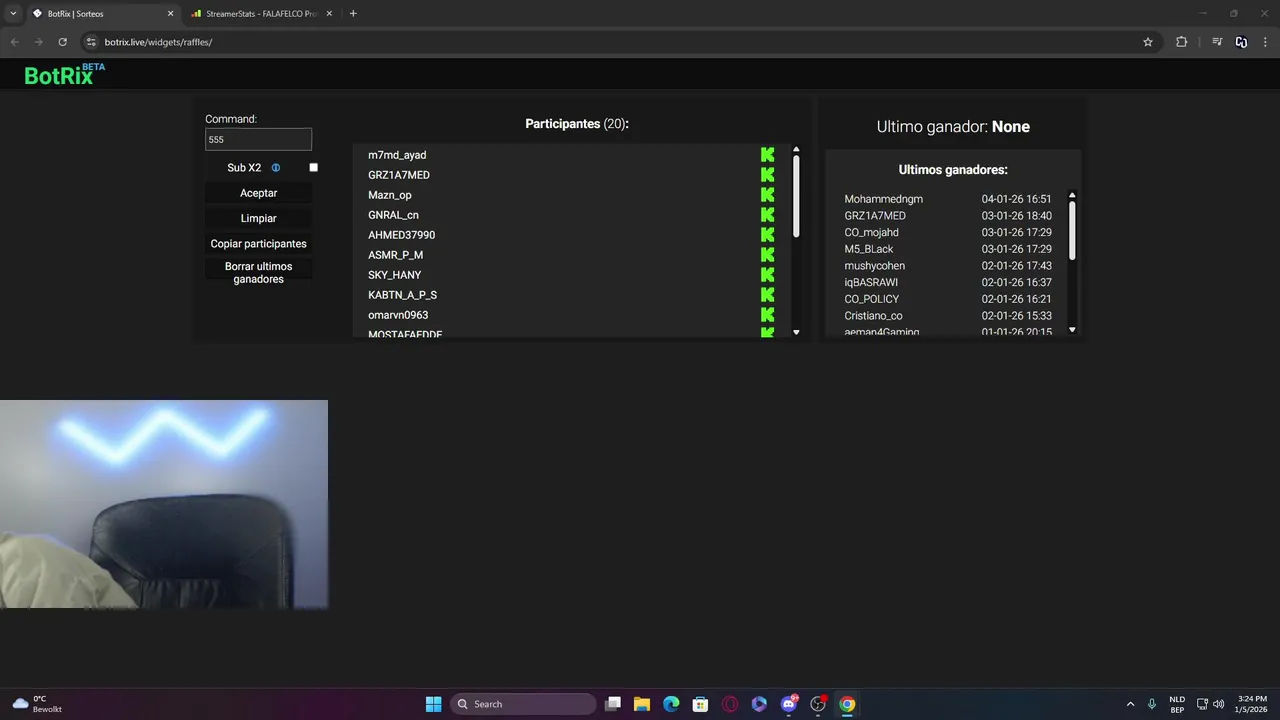Select participant m7md_ayad

(x=397, y=155)
